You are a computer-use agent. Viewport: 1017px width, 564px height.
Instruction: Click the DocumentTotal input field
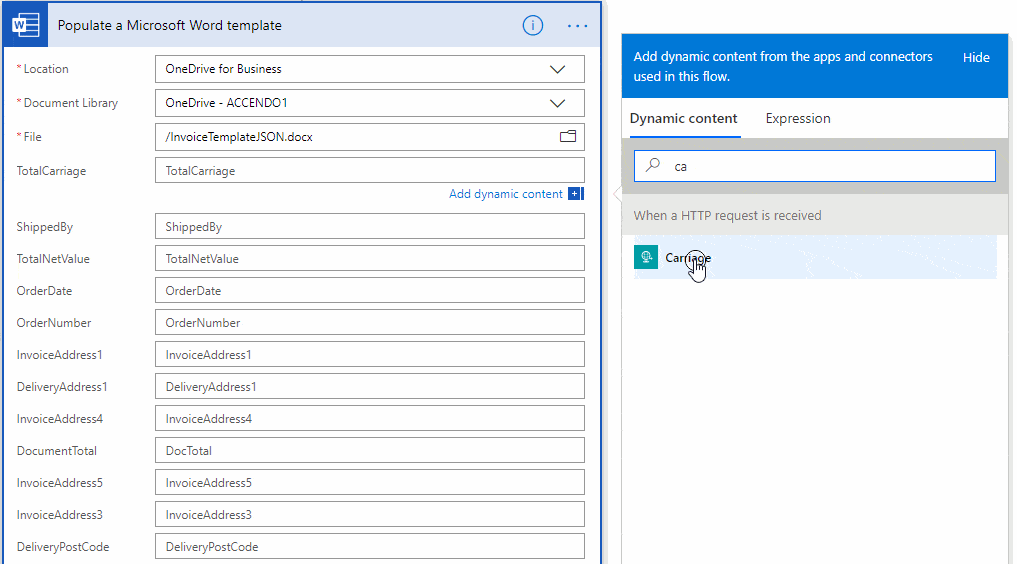click(370, 451)
